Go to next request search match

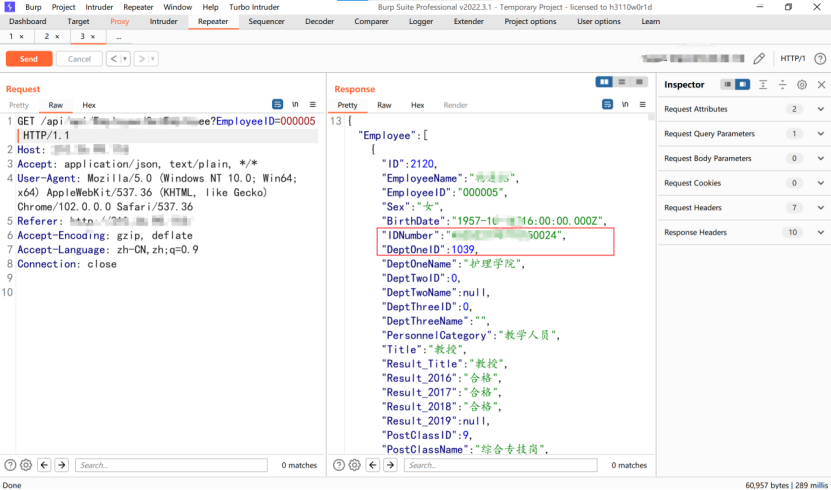click(62, 465)
